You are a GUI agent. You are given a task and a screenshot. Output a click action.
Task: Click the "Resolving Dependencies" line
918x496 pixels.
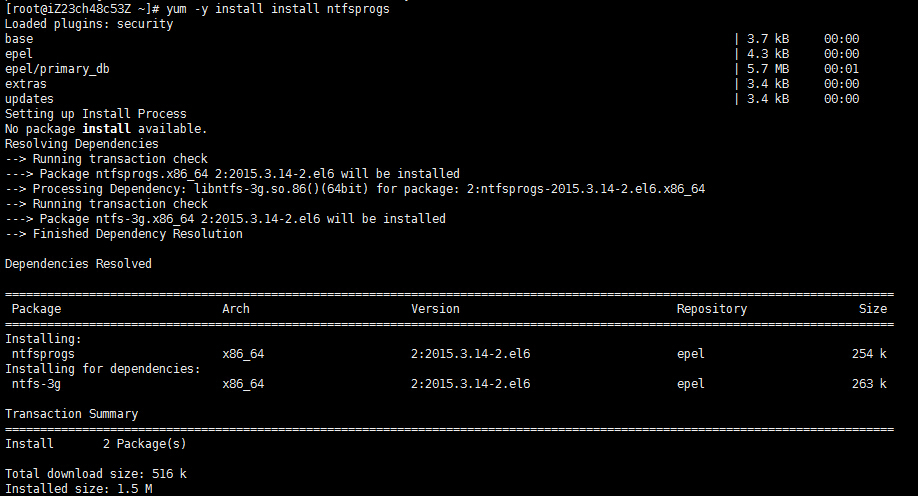pos(82,144)
